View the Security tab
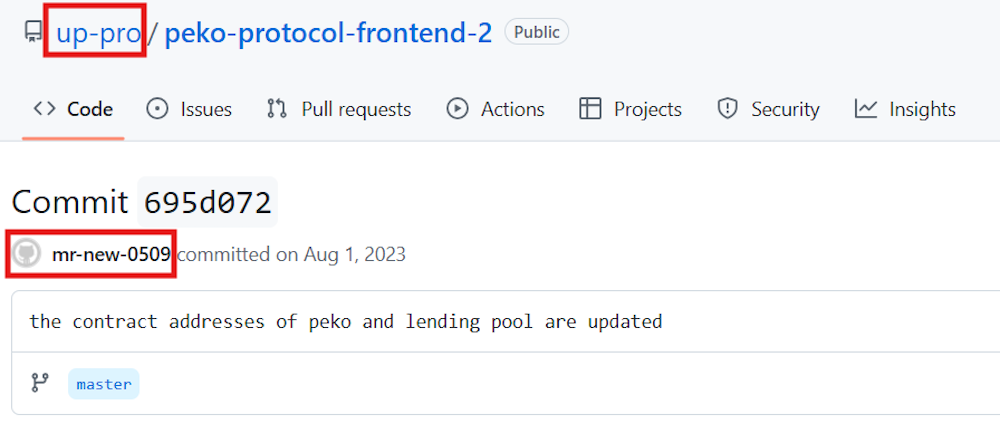The image size is (1000, 424). coord(785,109)
